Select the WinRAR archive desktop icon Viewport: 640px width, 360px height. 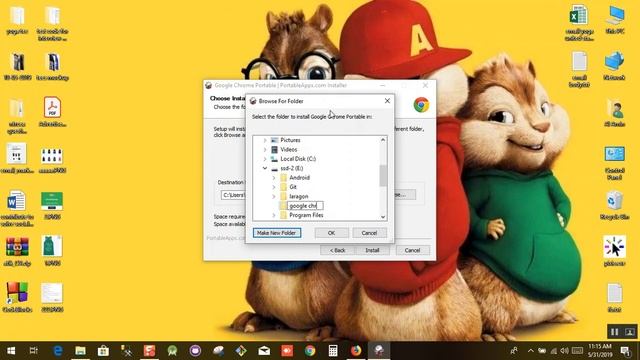[17, 252]
